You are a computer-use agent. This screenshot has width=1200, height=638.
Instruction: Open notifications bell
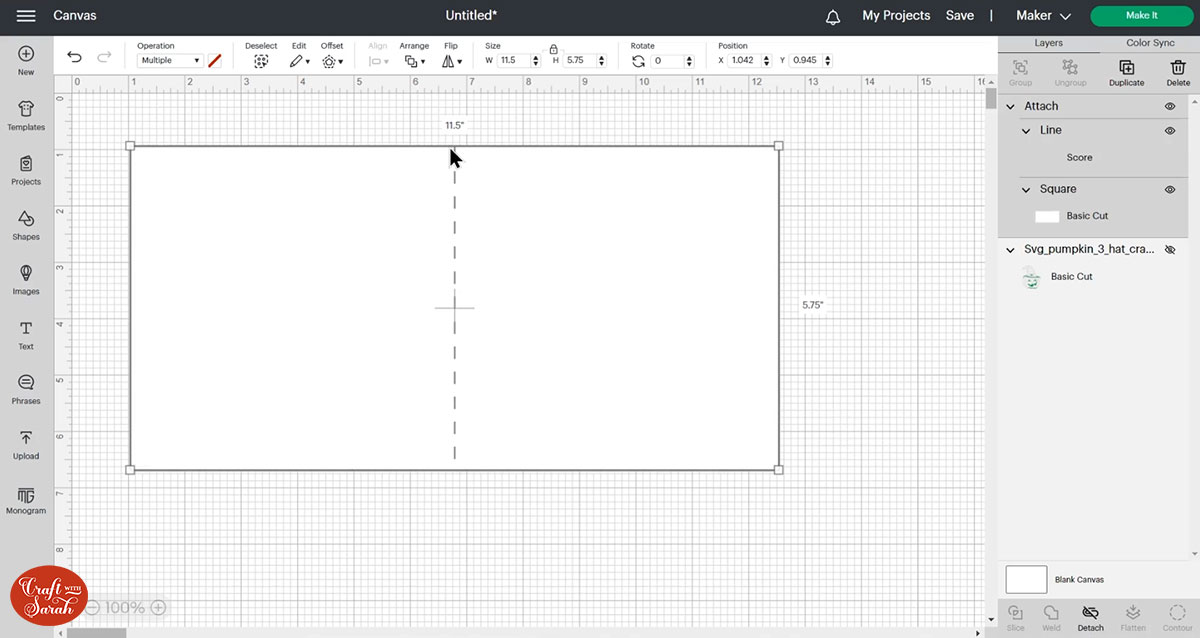click(833, 16)
